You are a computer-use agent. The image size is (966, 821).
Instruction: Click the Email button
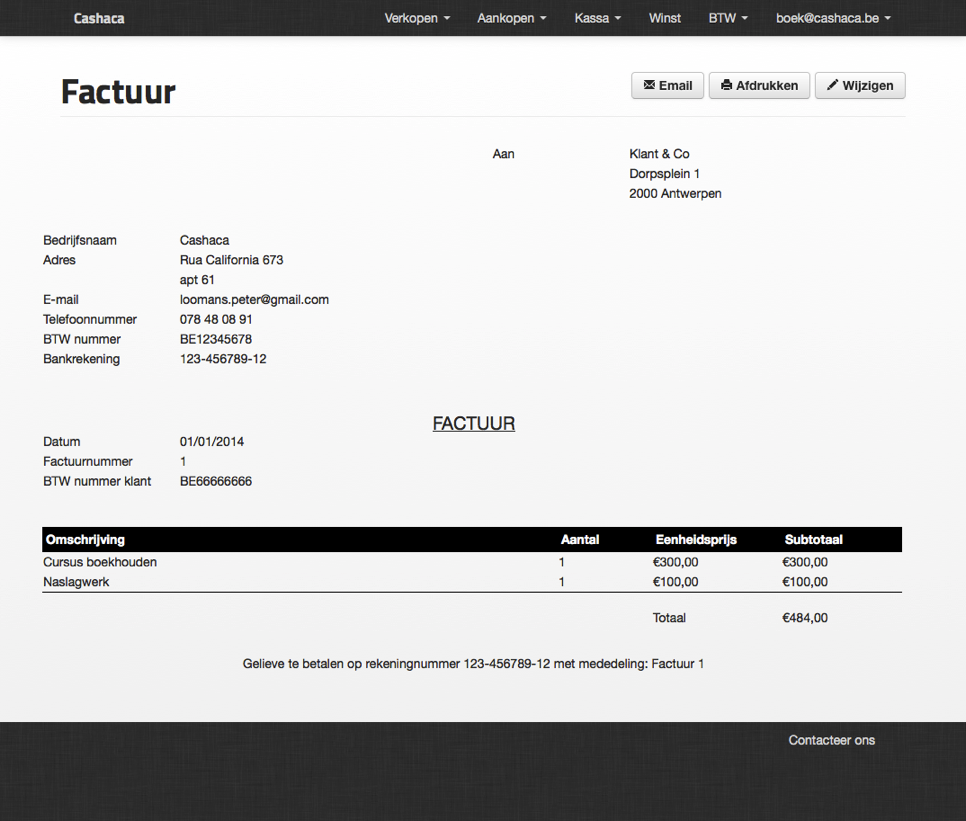pos(667,86)
